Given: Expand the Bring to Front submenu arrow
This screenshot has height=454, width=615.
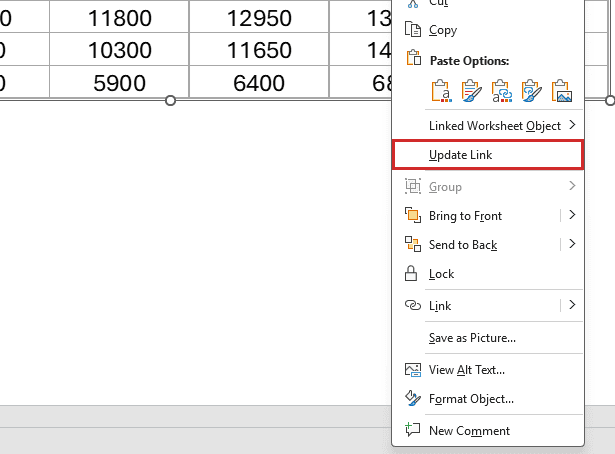Looking at the screenshot, I should pos(572,215).
